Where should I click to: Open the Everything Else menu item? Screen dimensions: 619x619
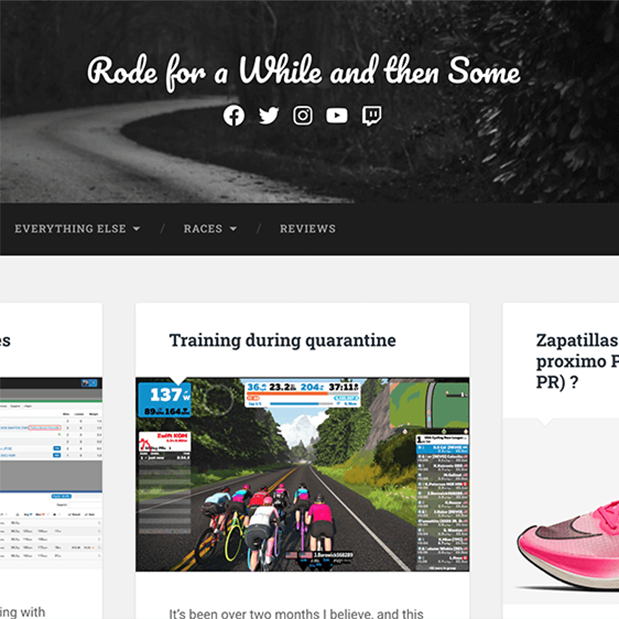[70, 229]
